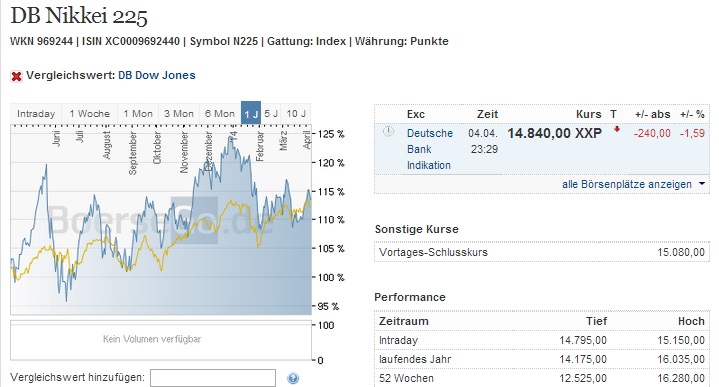Click the '52 Wochen' performance row

[x=542, y=378]
